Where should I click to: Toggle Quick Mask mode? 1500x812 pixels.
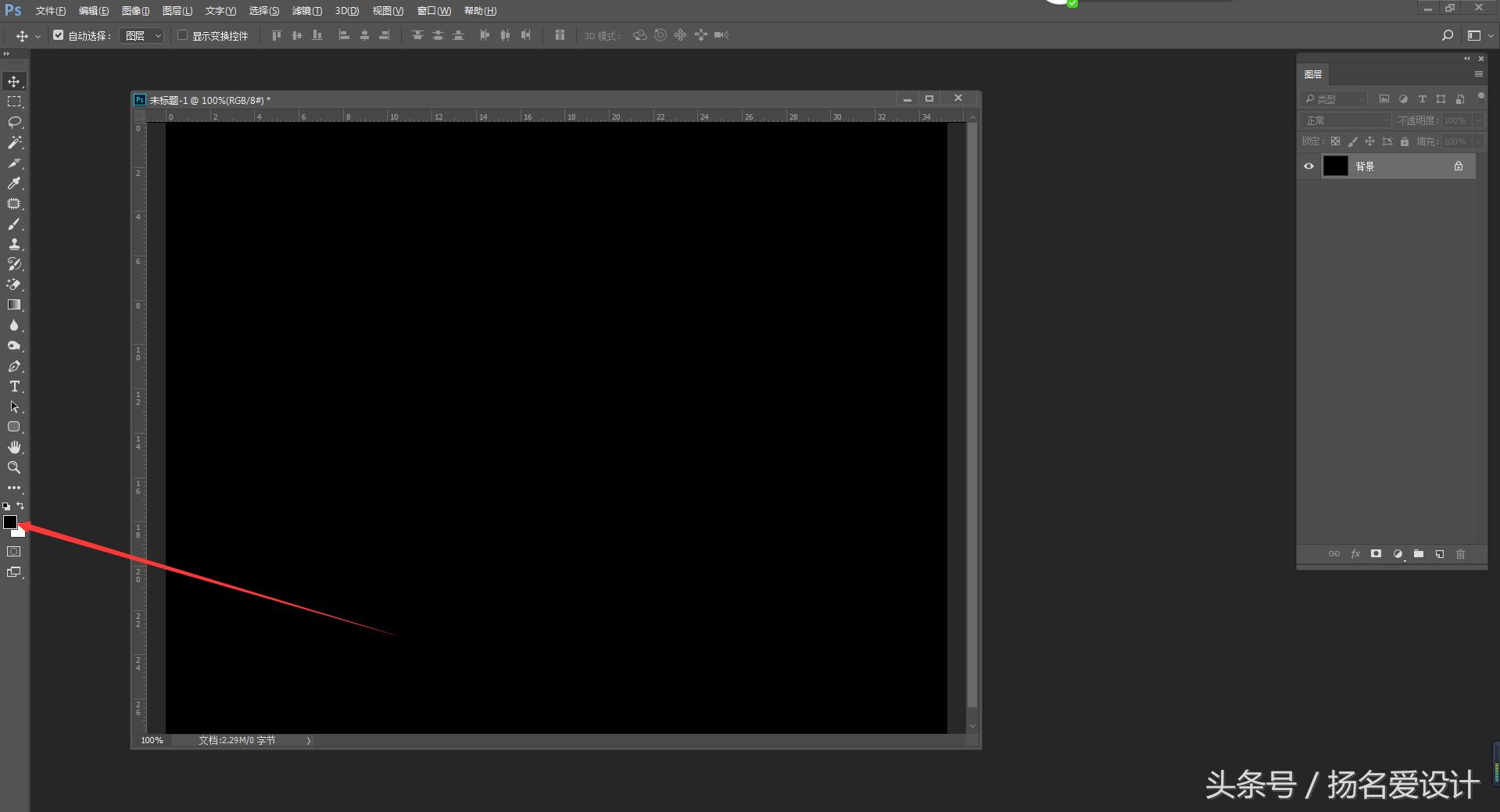pos(14,552)
